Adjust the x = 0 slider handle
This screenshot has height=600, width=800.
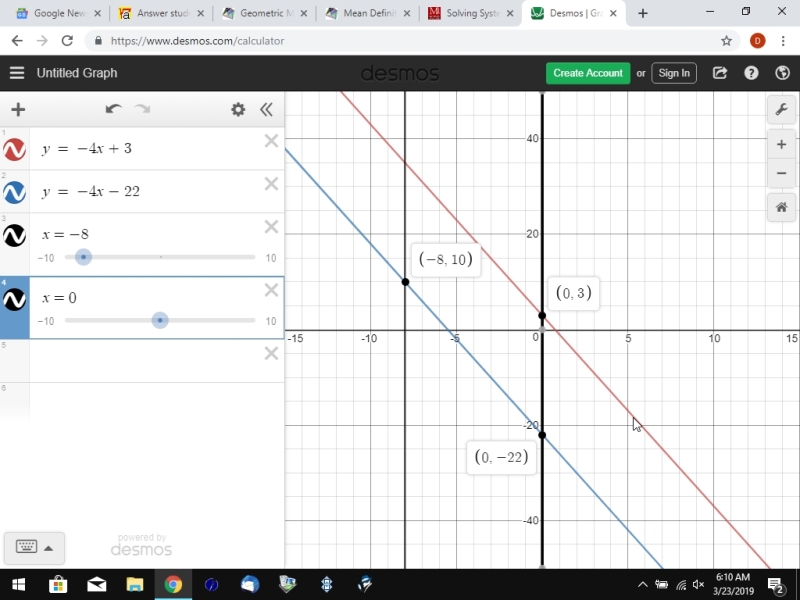tap(160, 320)
